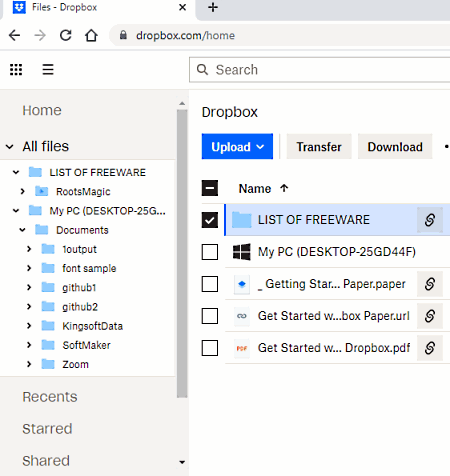
Task: Copy link icon for Getting Started Paper.paper
Action: [430, 284]
